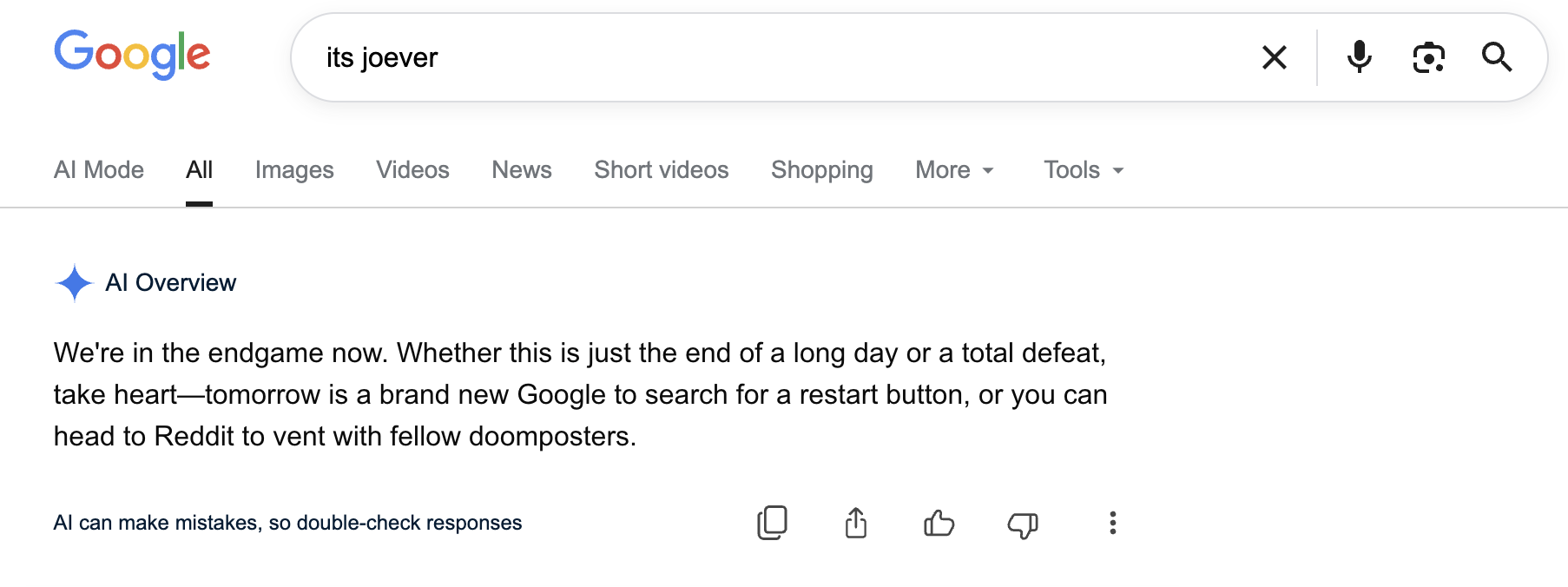Start voice search with microphone icon
The width and height of the screenshot is (1568, 587).
pos(1359,57)
